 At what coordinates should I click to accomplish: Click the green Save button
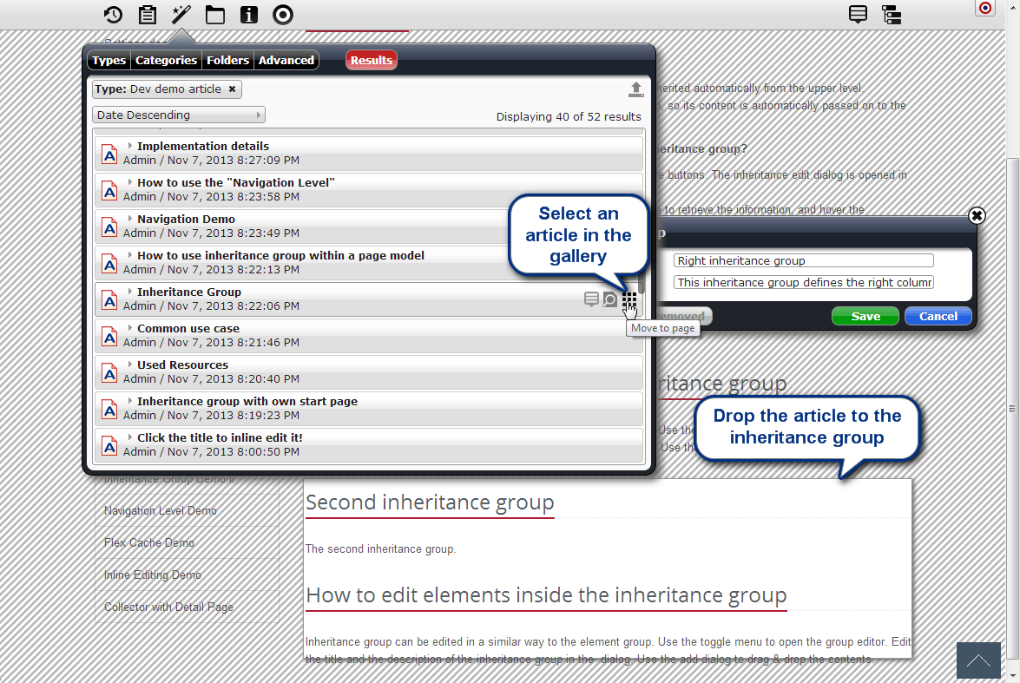tap(865, 316)
